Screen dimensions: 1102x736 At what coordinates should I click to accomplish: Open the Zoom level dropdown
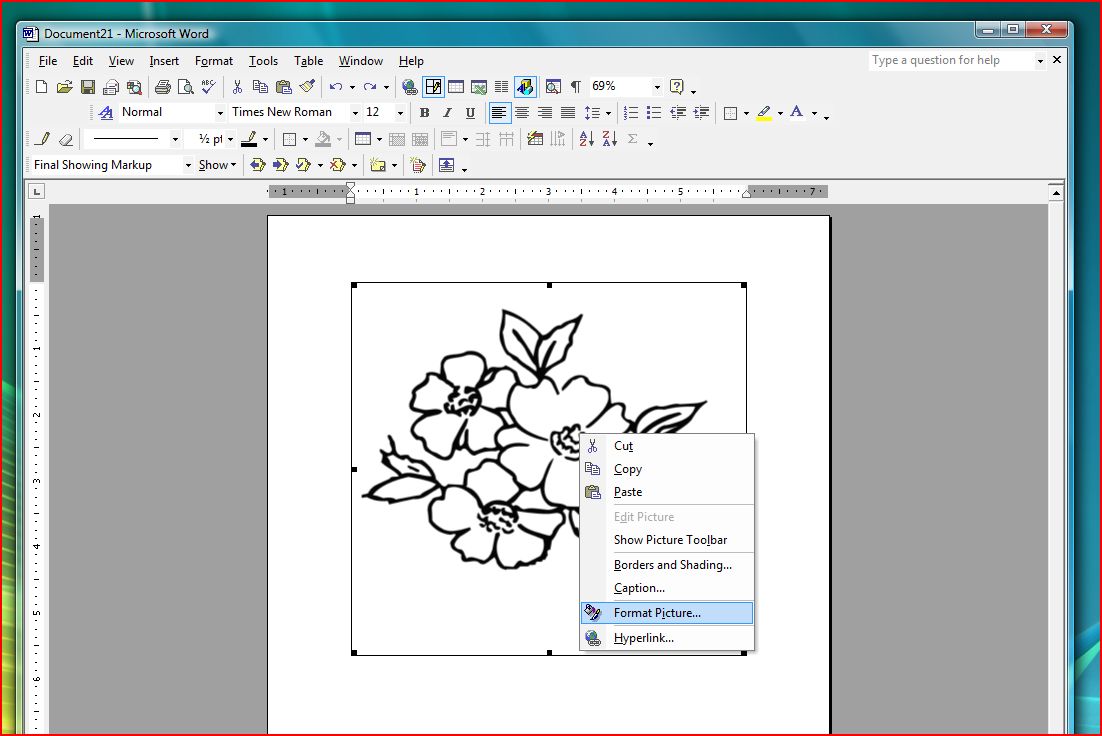coord(656,87)
